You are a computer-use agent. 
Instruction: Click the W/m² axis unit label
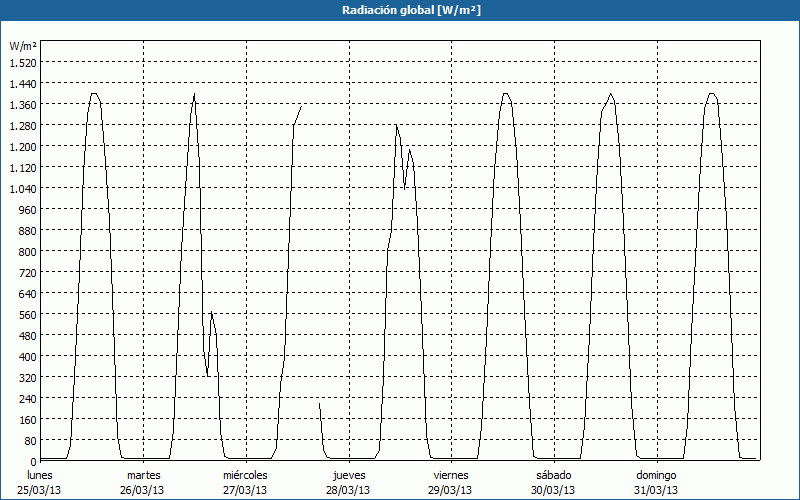pos(23,46)
